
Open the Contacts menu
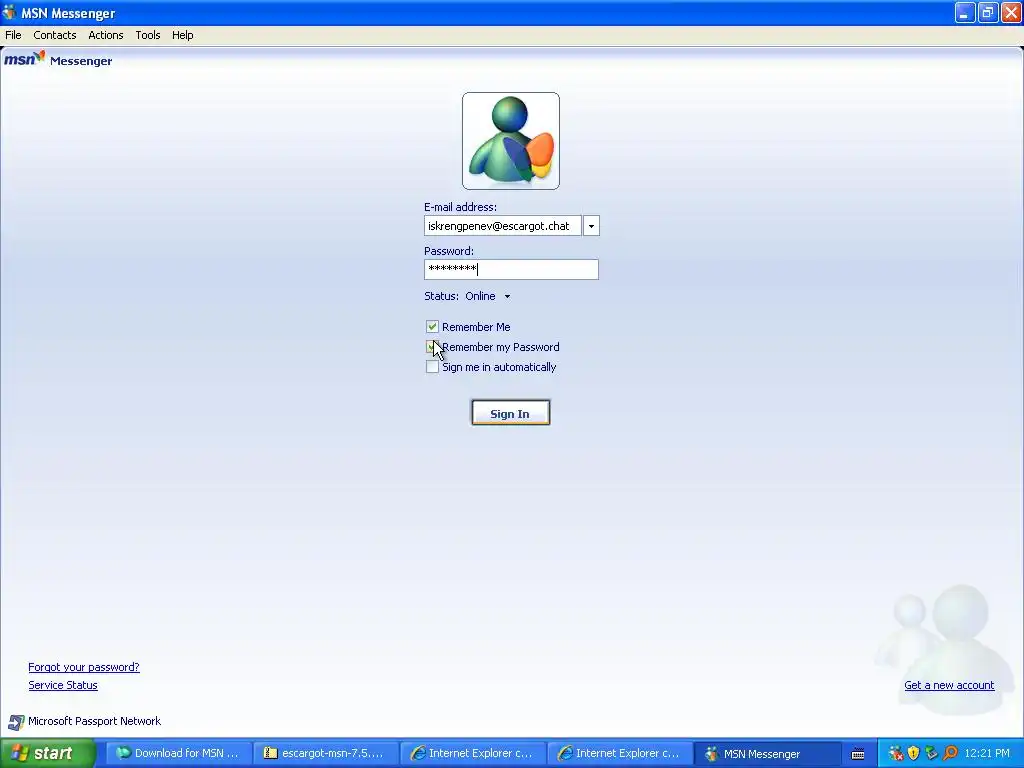click(x=55, y=35)
